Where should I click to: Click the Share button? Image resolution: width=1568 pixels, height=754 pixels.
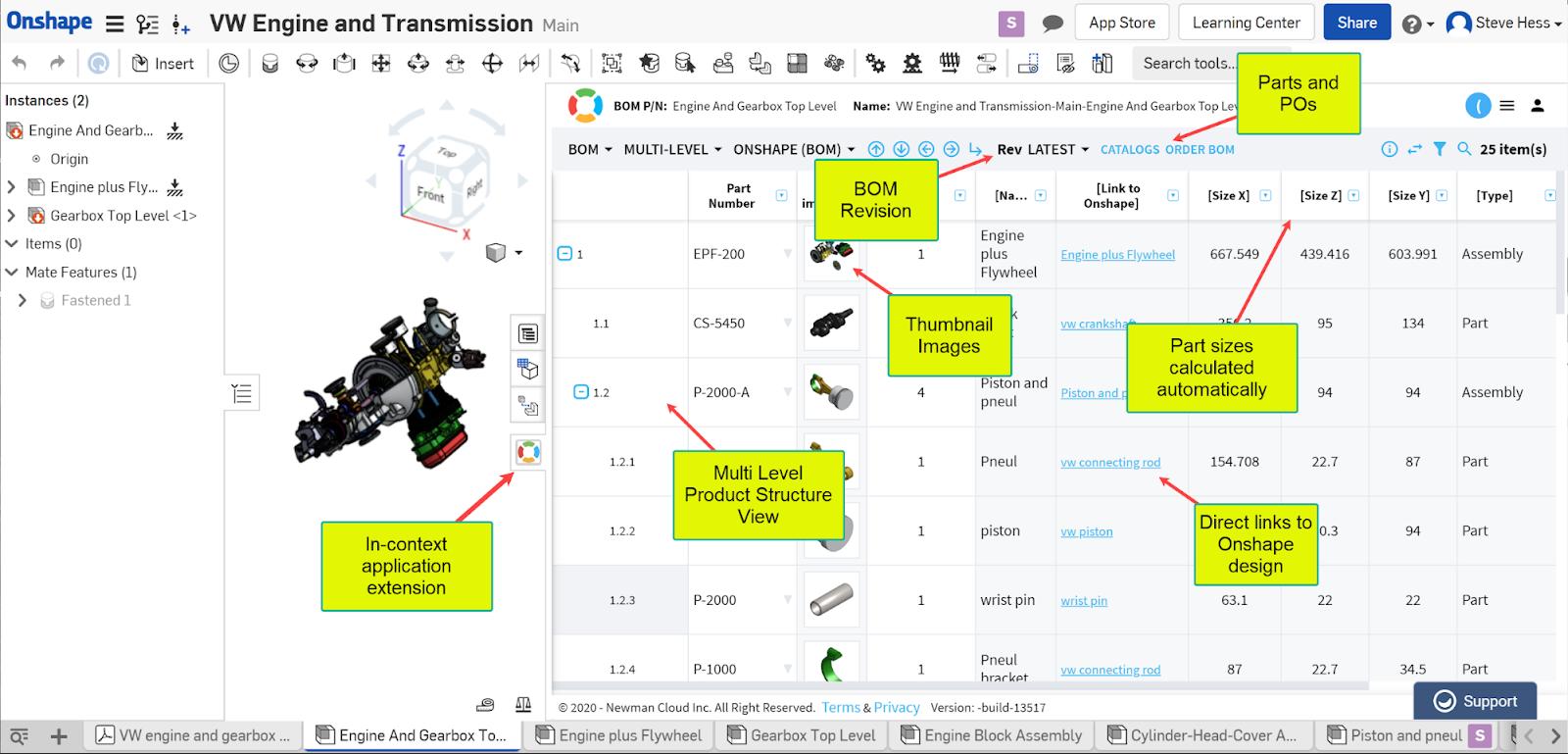(1356, 24)
